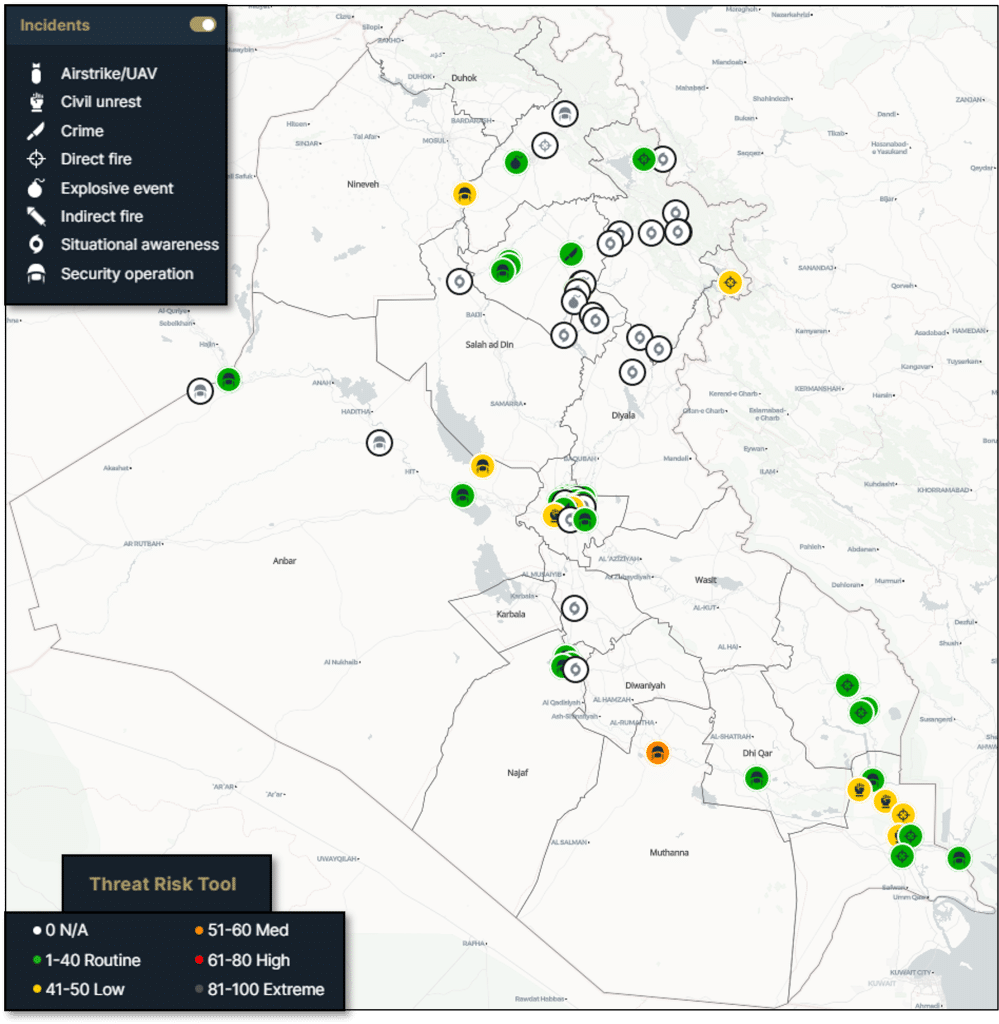
Task: Select the Security operation helmet legend icon
Action: (x=37, y=274)
